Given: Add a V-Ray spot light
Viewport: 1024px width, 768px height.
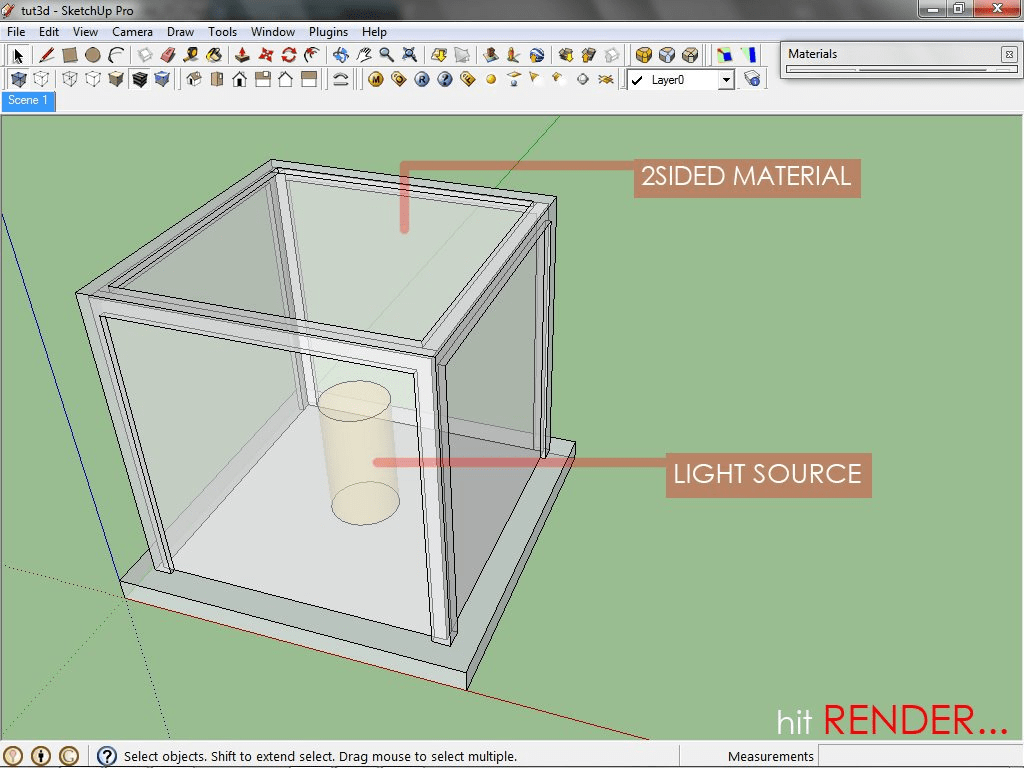Looking at the screenshot, I should coord(536,80).
